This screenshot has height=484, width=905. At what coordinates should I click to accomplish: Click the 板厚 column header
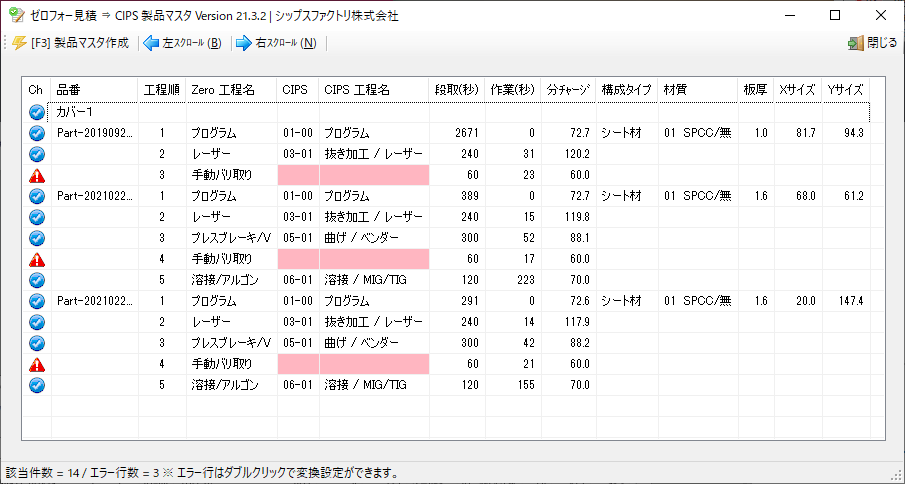pyautogui.click(x=756, y=90)
